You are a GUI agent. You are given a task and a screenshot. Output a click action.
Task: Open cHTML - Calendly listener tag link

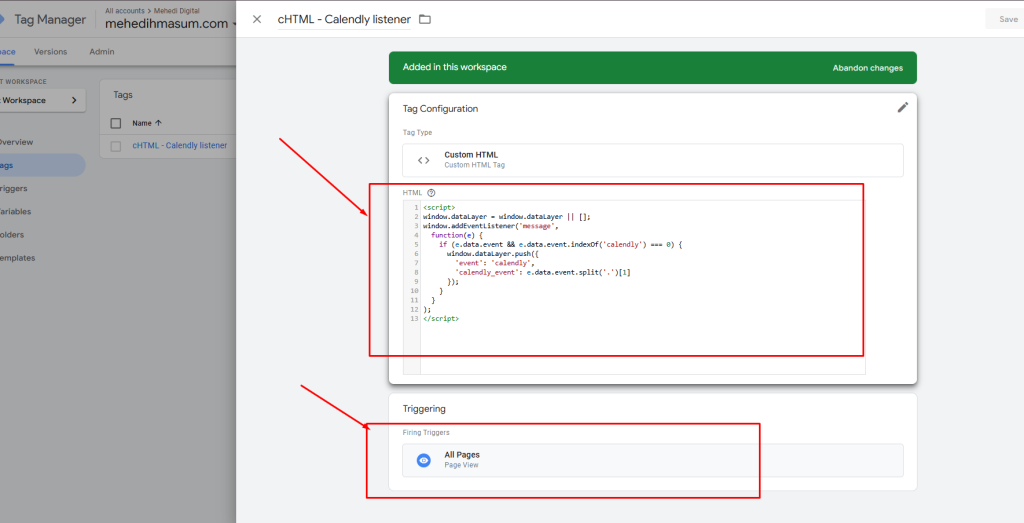coord(180,146)
